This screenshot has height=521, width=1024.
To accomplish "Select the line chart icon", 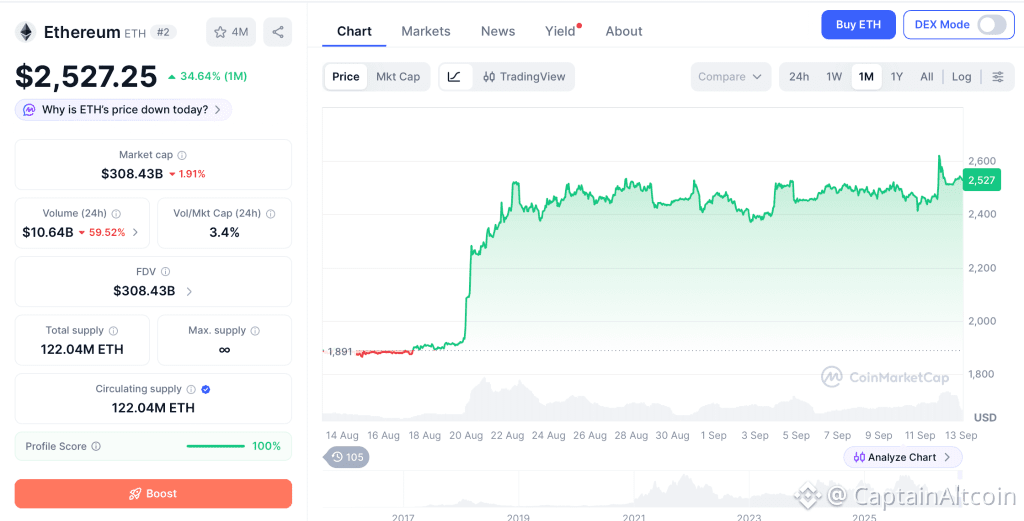I will (455, 76).
